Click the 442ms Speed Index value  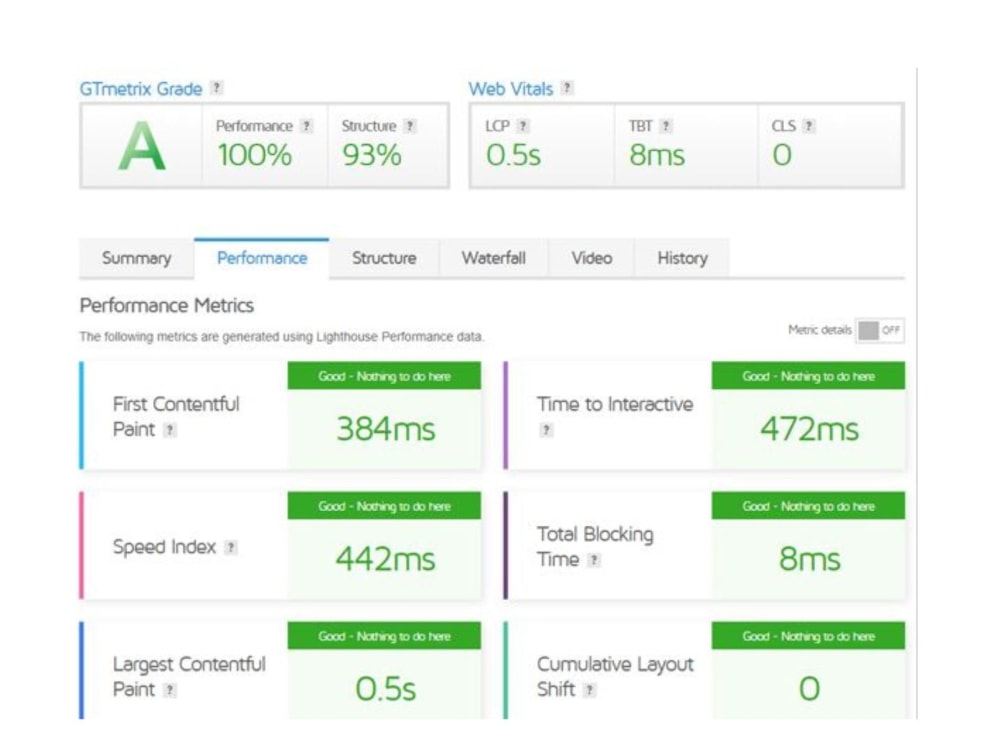coord(386,559)
